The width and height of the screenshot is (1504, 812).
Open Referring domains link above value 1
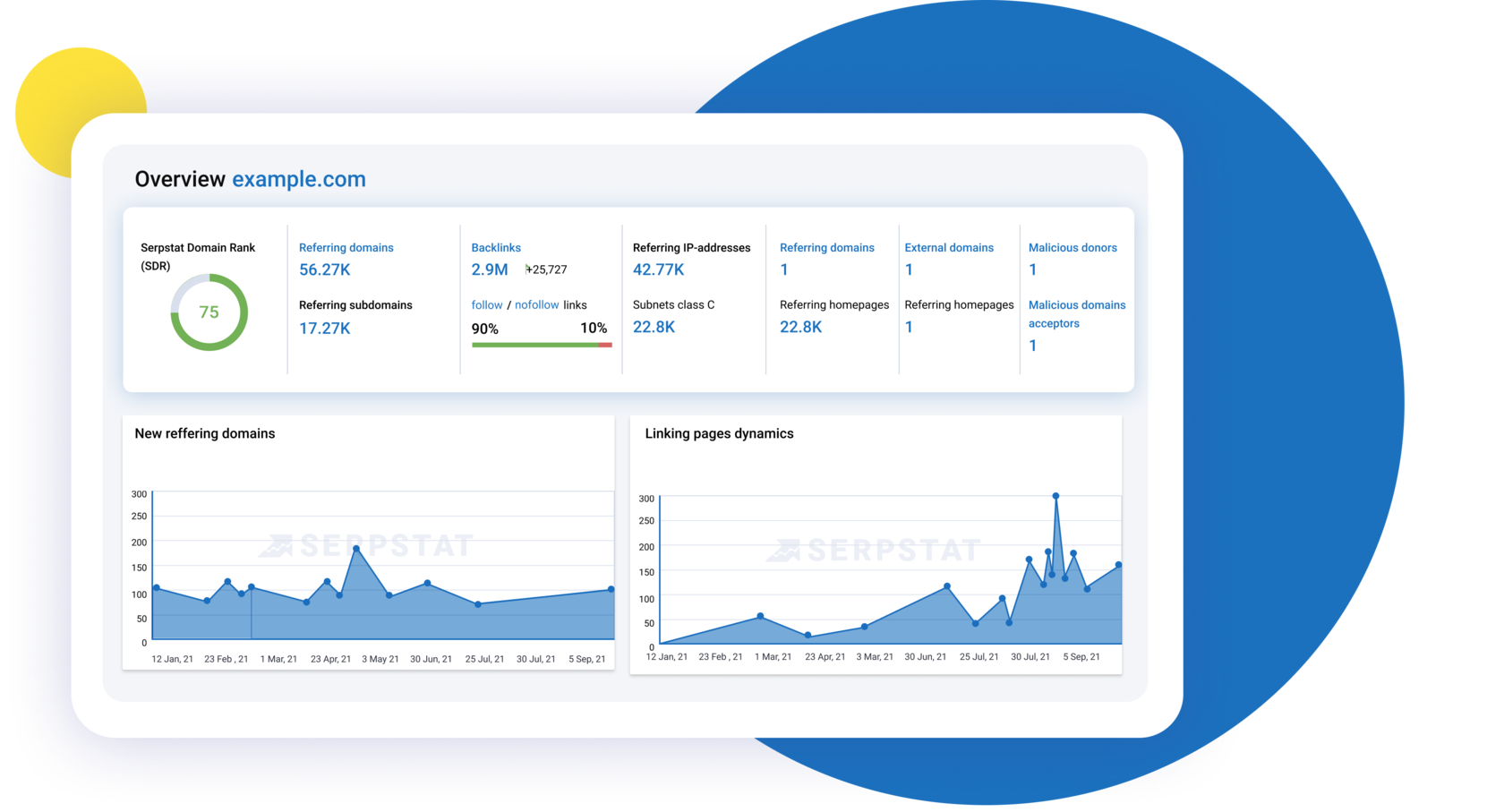(x=827, y=248)
